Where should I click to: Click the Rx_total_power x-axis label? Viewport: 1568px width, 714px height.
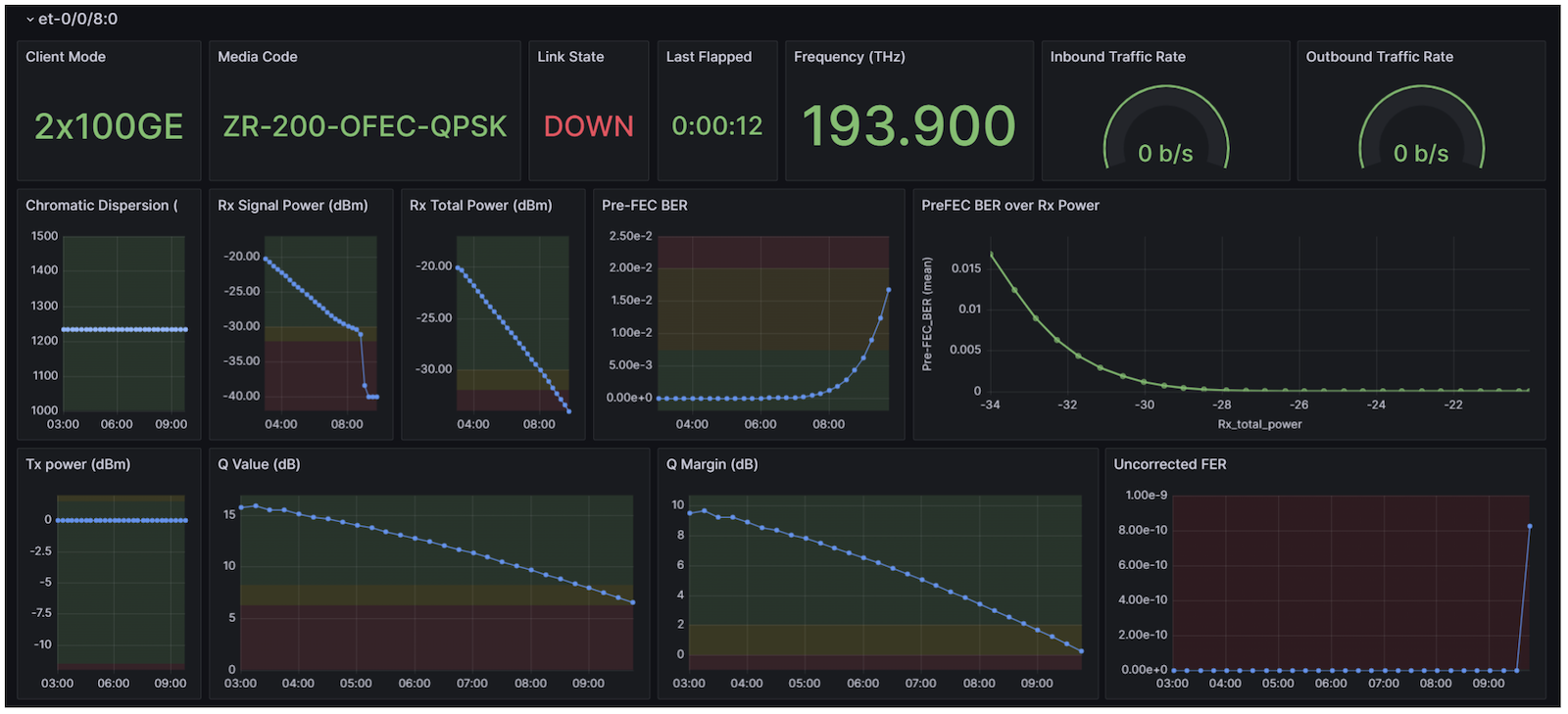pos(1260,424)
